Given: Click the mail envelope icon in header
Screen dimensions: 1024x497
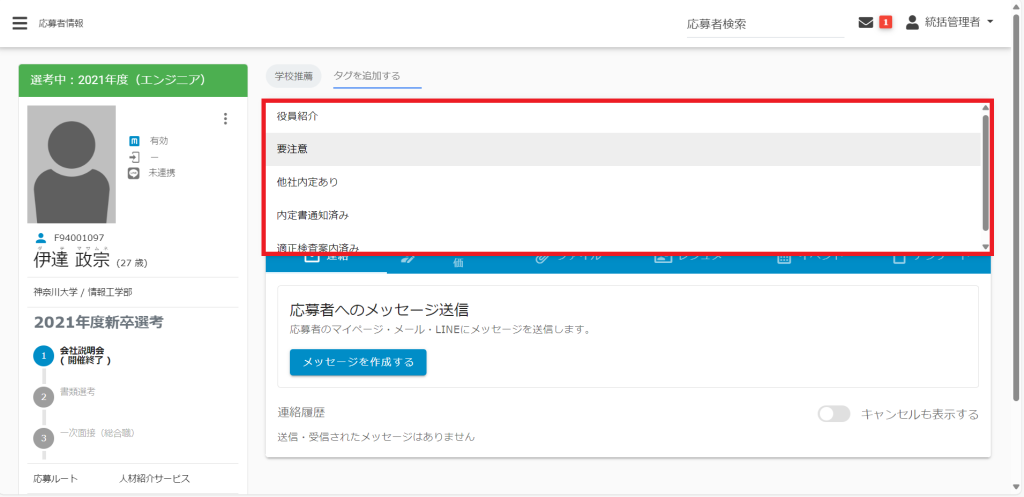Looking at the screenshot, I should (x=865, y=23).
